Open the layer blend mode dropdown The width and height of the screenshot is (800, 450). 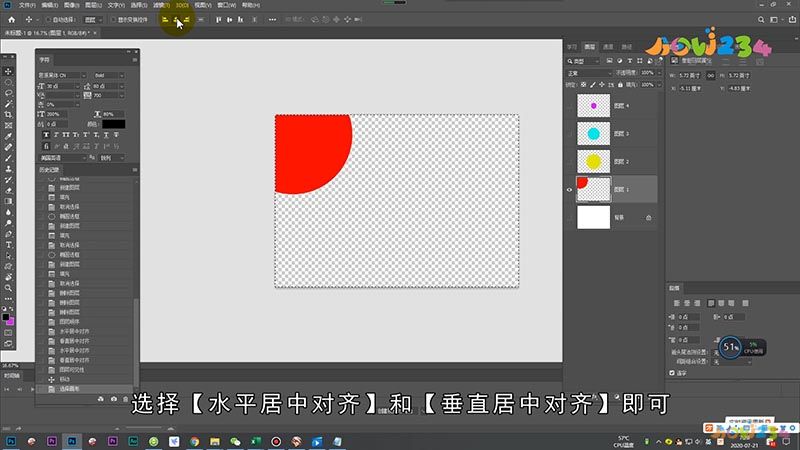(589, 73)
